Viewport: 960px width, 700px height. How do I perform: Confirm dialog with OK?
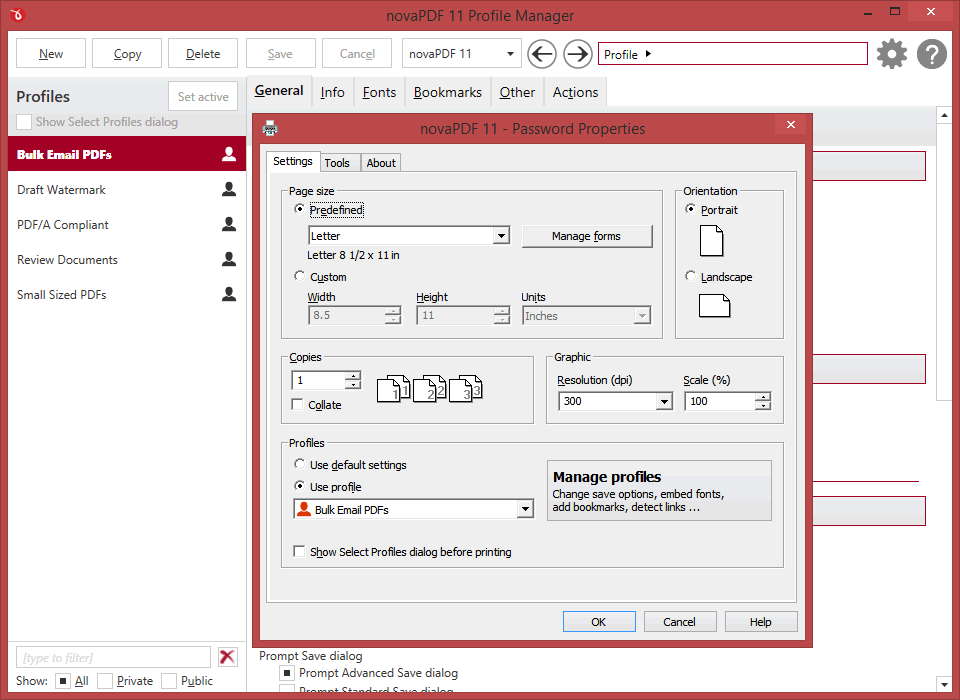(599, 622)
